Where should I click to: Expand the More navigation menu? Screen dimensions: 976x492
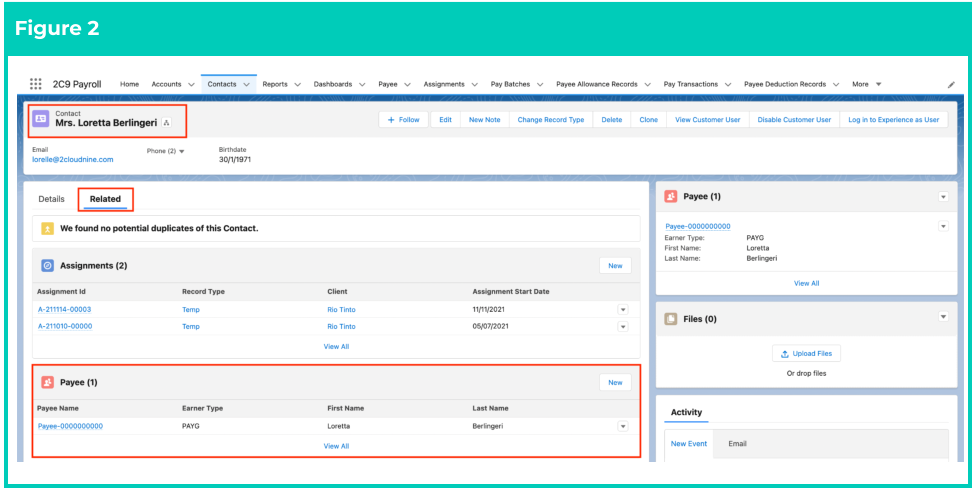pos(867,84)
